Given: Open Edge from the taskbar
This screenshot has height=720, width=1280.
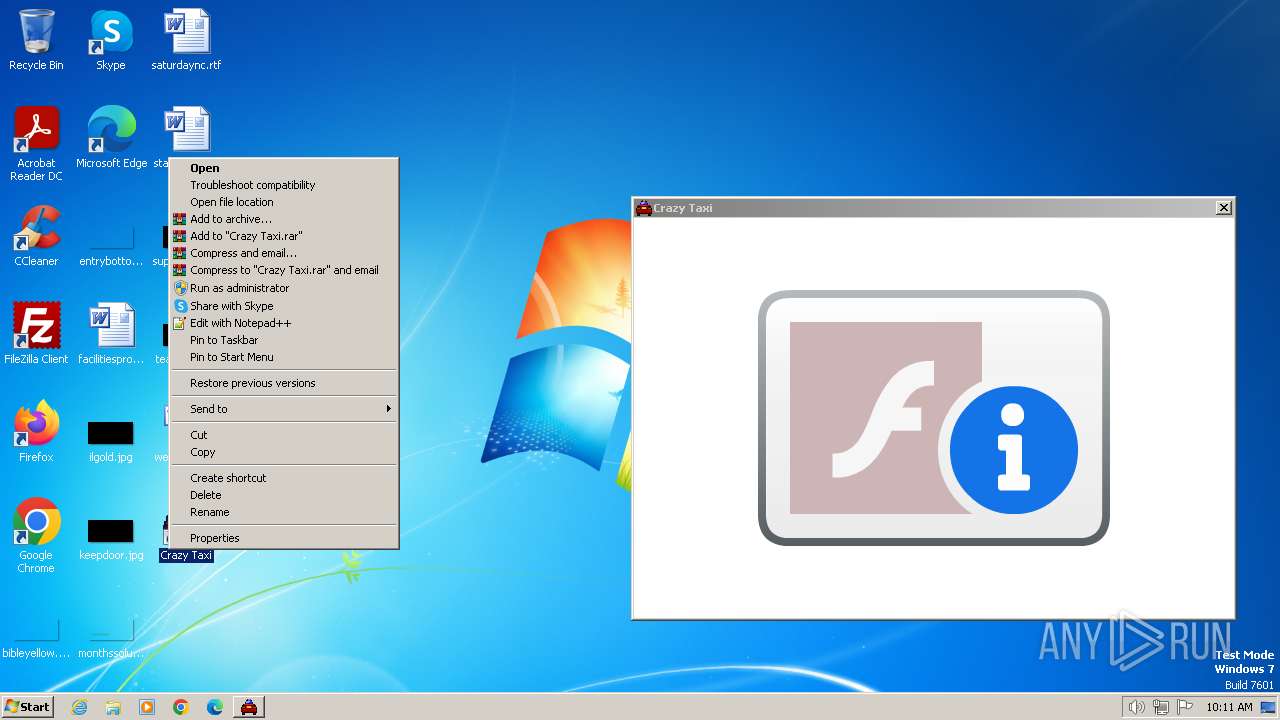Looking at the screenshot, I should point(215,707).
